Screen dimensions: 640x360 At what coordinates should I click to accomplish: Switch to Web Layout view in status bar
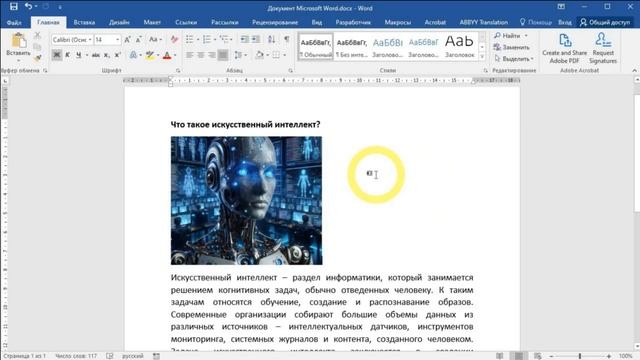point(538,356)
